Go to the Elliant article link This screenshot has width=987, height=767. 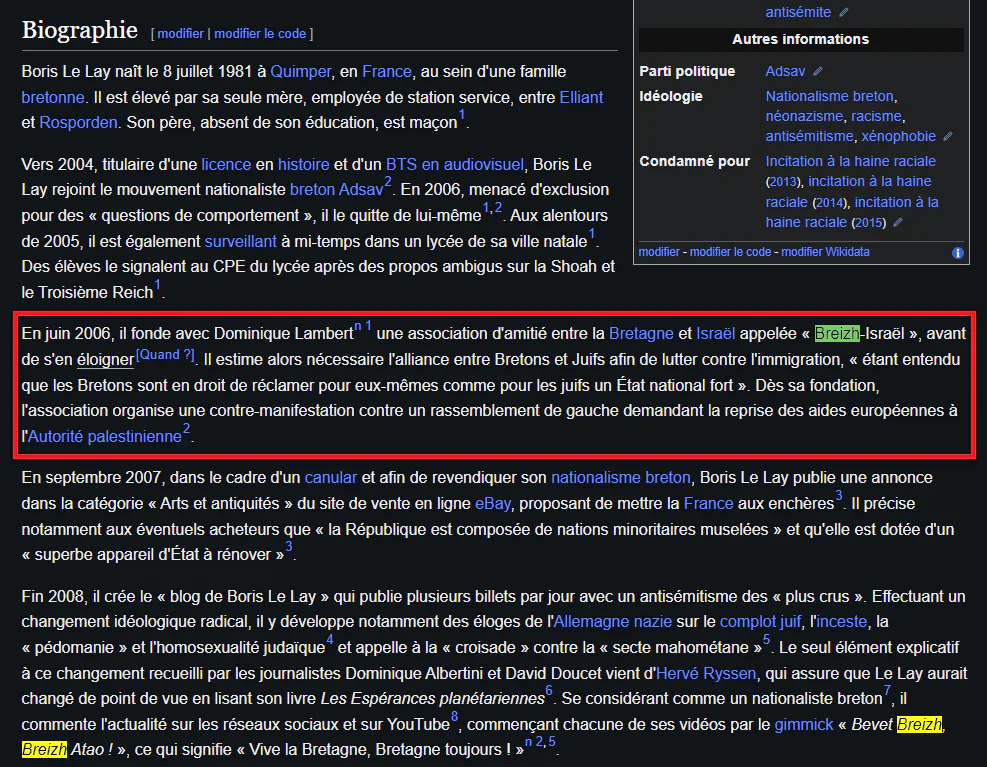581,97
